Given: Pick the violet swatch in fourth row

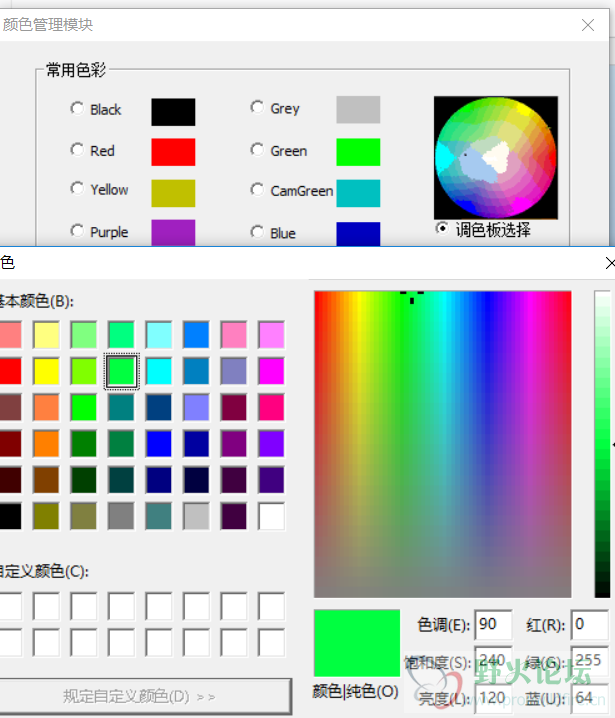Looking at the screenshot, I should coord(272,444).
